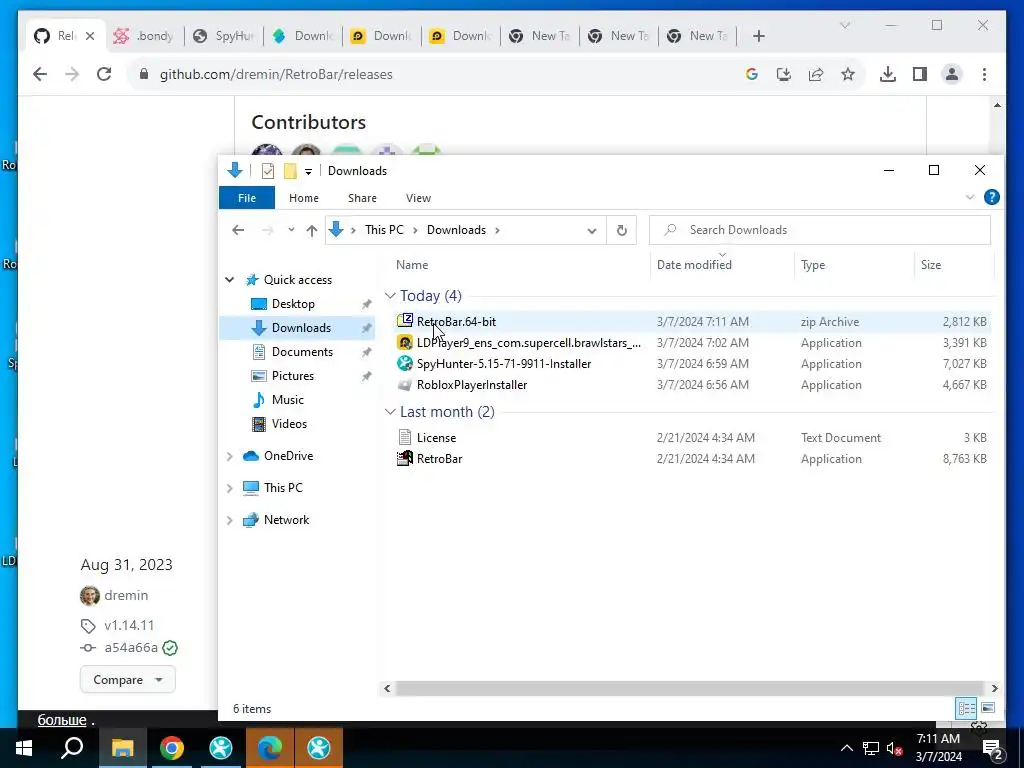Open Explorer View ribbon tab
Screen dimensions: 1024x768
tap(418, 198)
